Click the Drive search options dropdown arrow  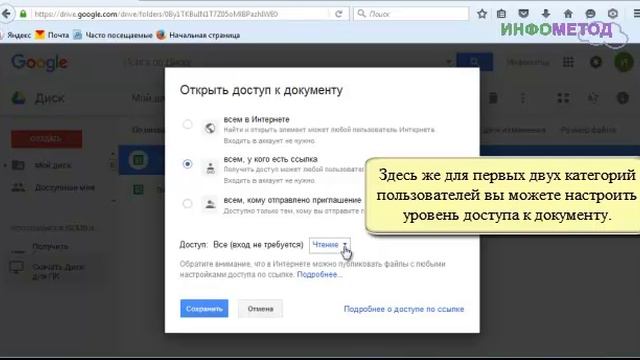[x=449, y=62]
